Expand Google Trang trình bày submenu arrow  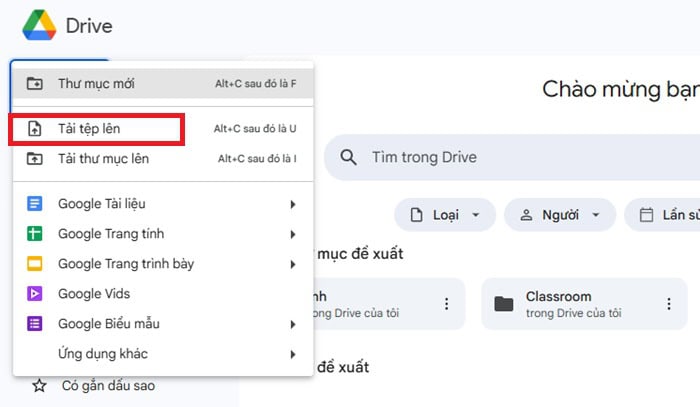pos(293,264)
